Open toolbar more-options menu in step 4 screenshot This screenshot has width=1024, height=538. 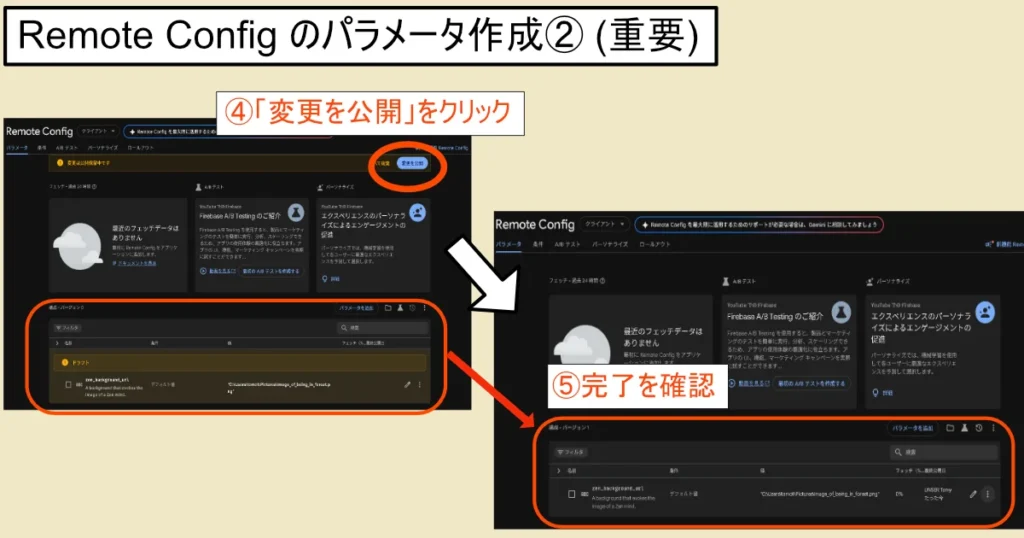[x=424, y=308]
